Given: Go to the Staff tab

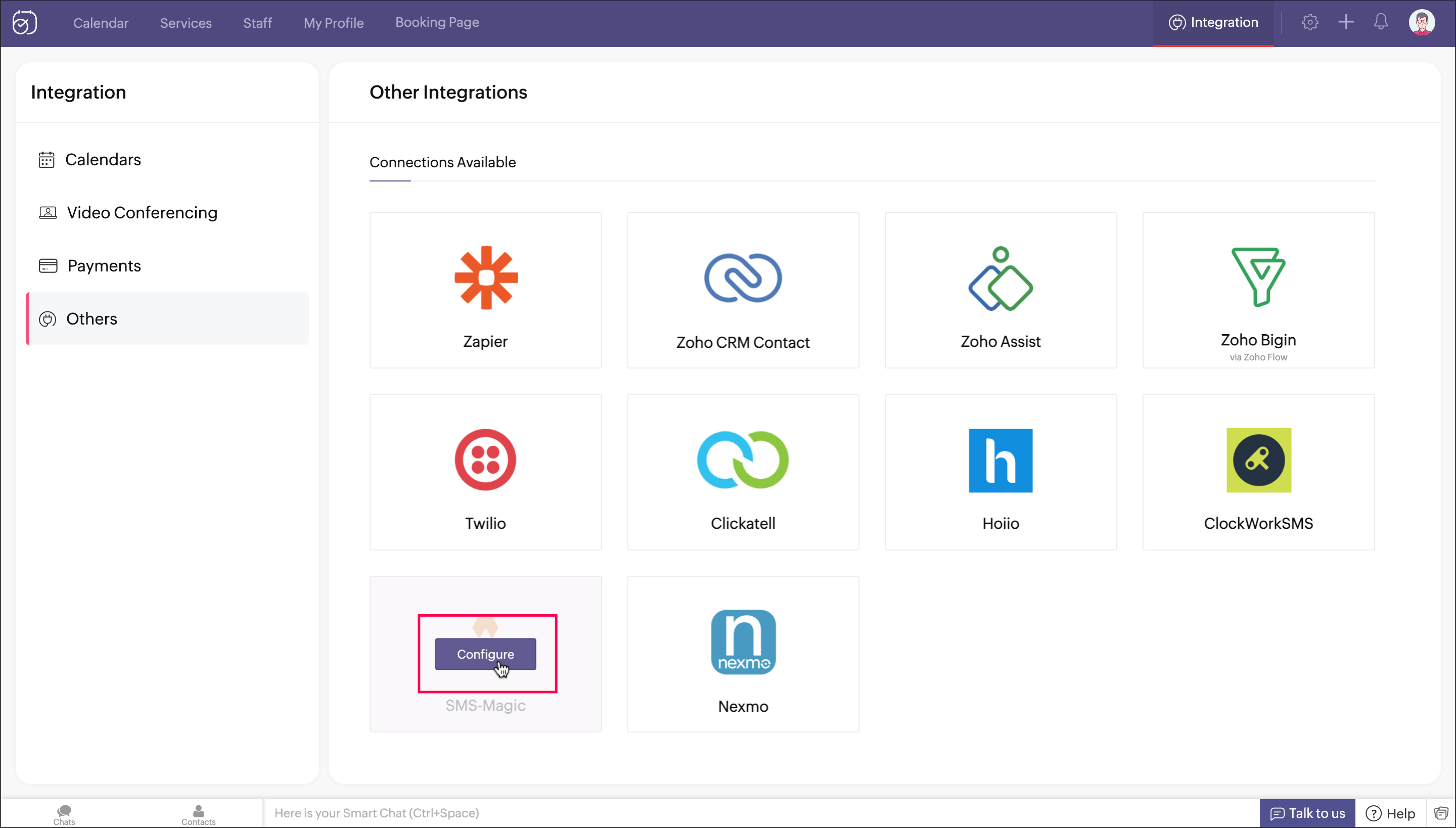Looking at the screenshot, I should (257, 23).
